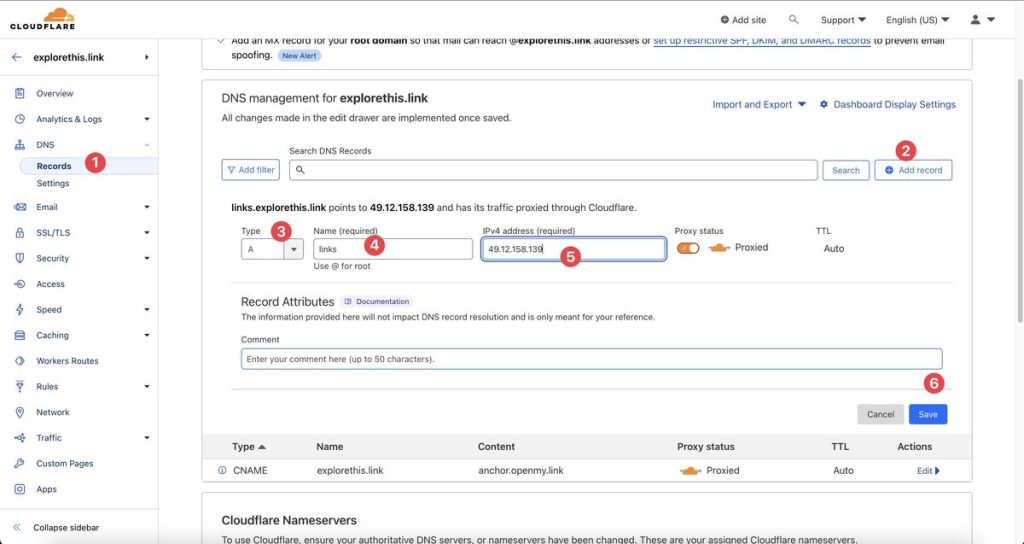
Task: Expand the Email submenu arrow
Action: (146, 207)
